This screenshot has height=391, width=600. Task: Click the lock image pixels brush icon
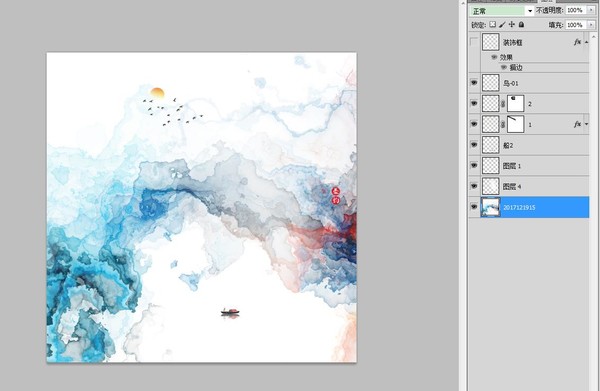click(x=502, y=24)
